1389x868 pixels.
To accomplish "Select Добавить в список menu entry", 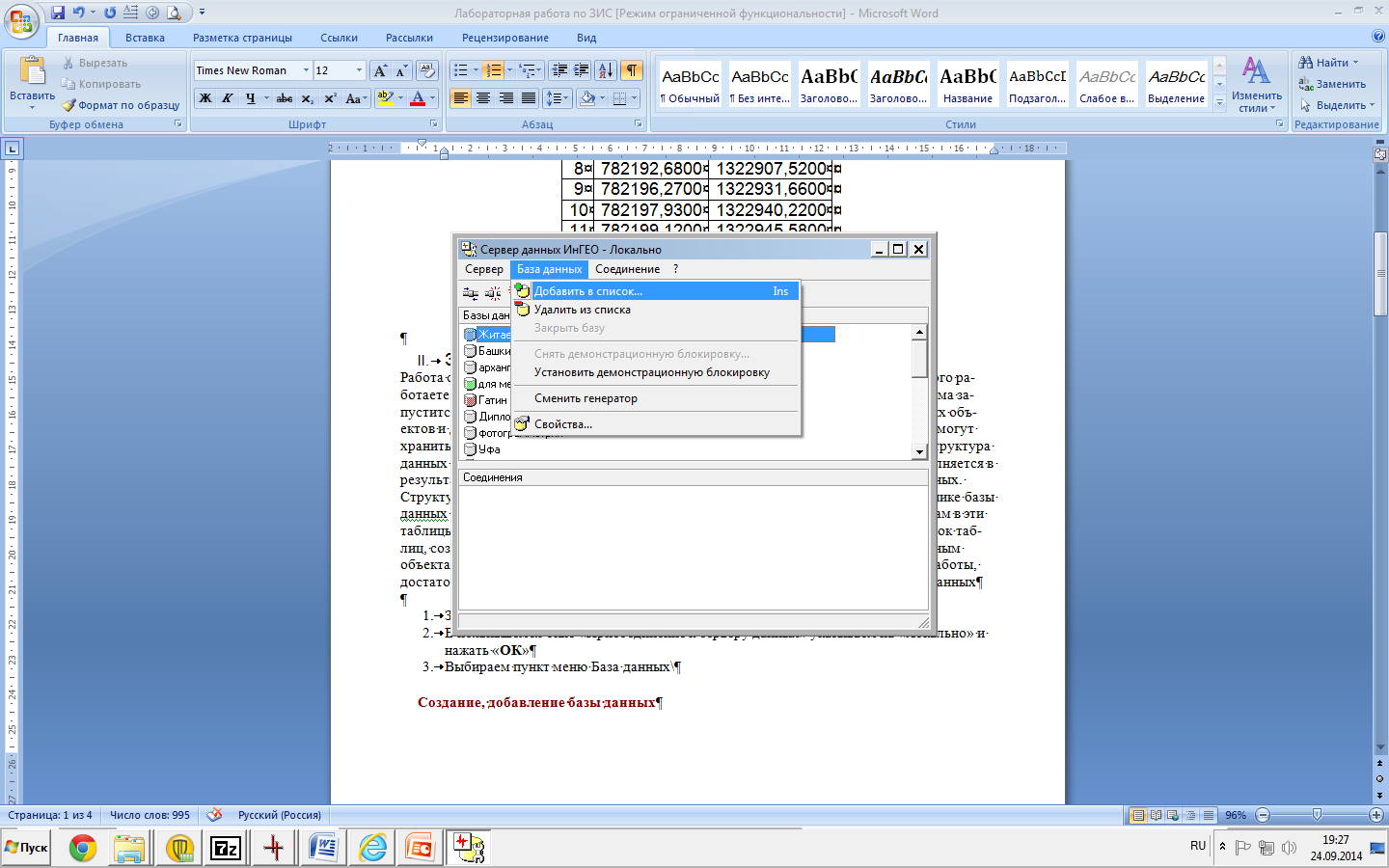I will point(656,291).
